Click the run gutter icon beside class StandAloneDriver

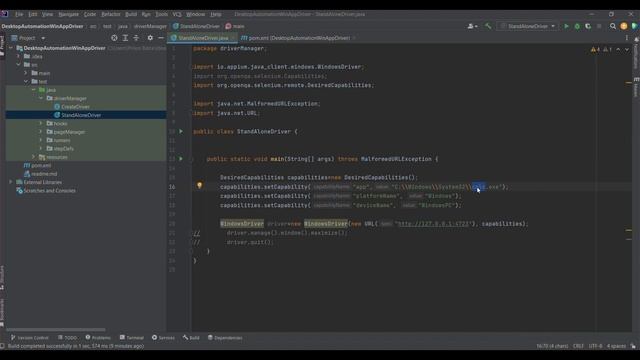[181, 131]
